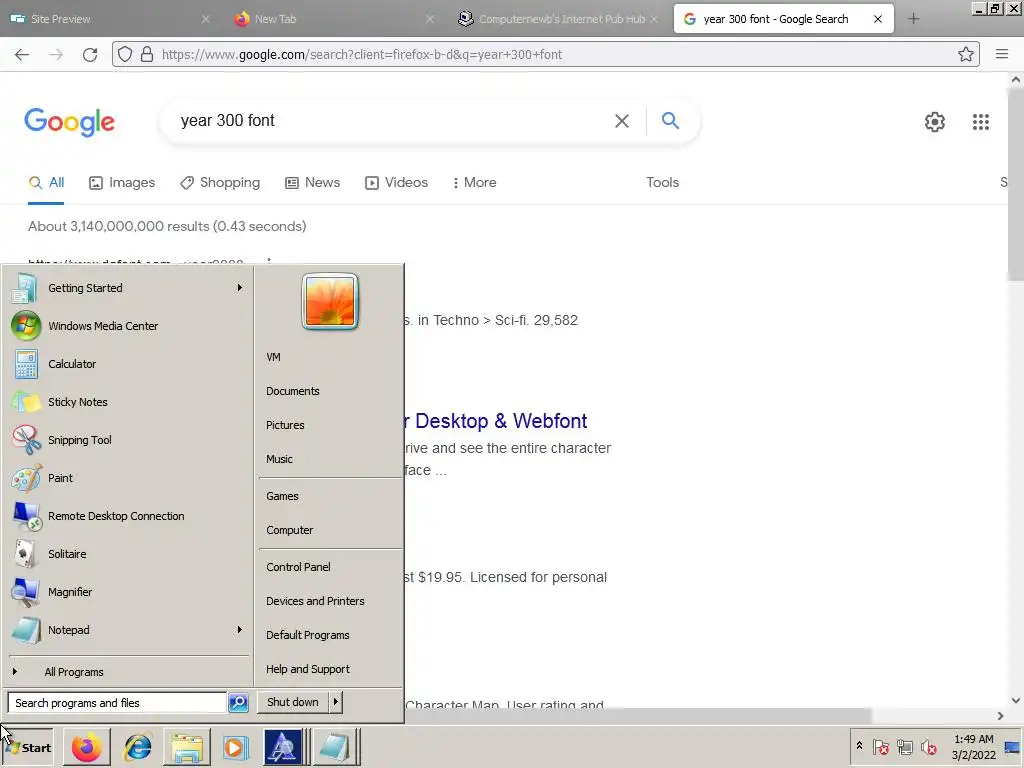The width and height of the screenshot is (1024, 768).
Task: Open Google settings gear
Action: coord(935,121)
